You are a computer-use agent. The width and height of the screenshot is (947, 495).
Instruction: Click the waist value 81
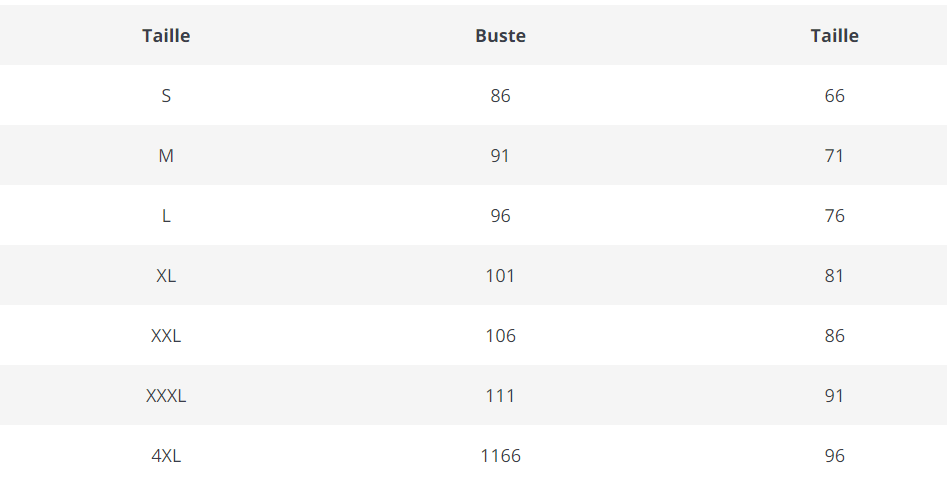tap(834, 276)
